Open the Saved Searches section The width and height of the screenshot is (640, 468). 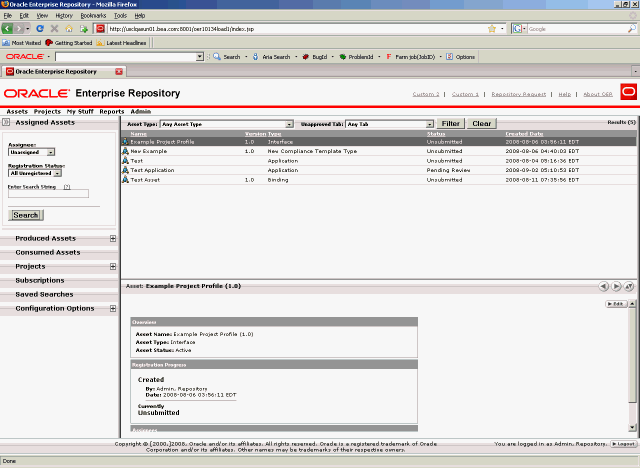click(44, 295)
